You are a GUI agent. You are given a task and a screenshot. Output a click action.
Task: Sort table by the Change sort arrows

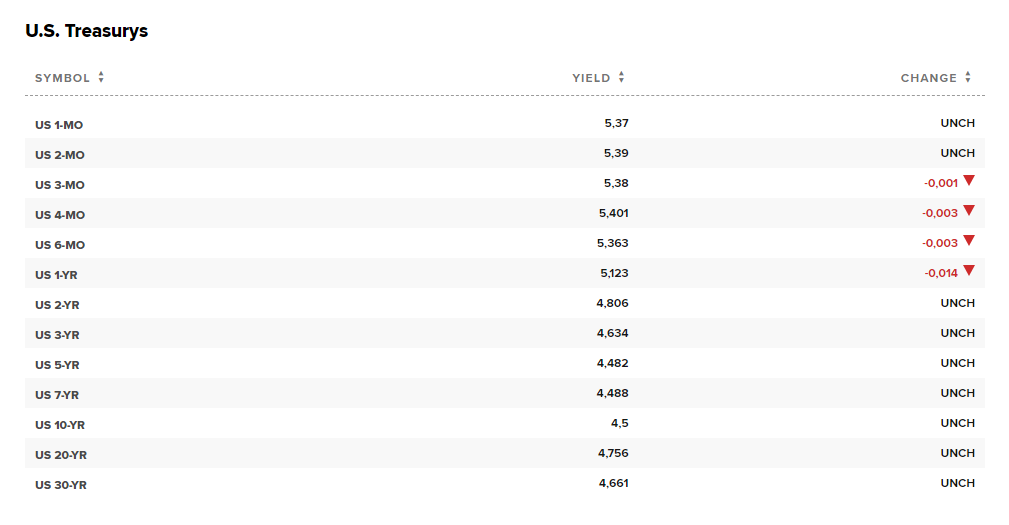pos(968,77)
